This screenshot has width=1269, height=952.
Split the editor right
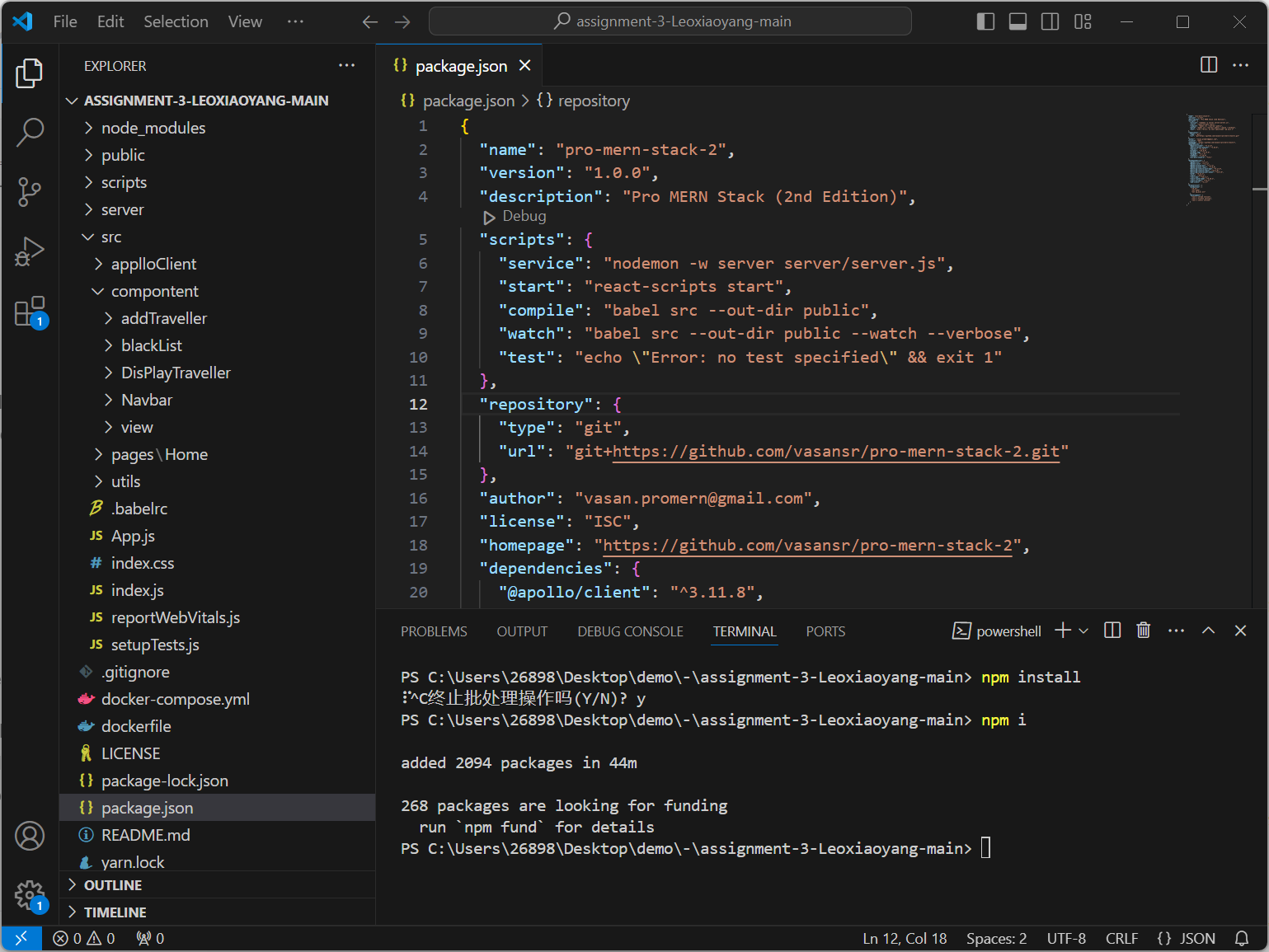(x=1208, y=65)
